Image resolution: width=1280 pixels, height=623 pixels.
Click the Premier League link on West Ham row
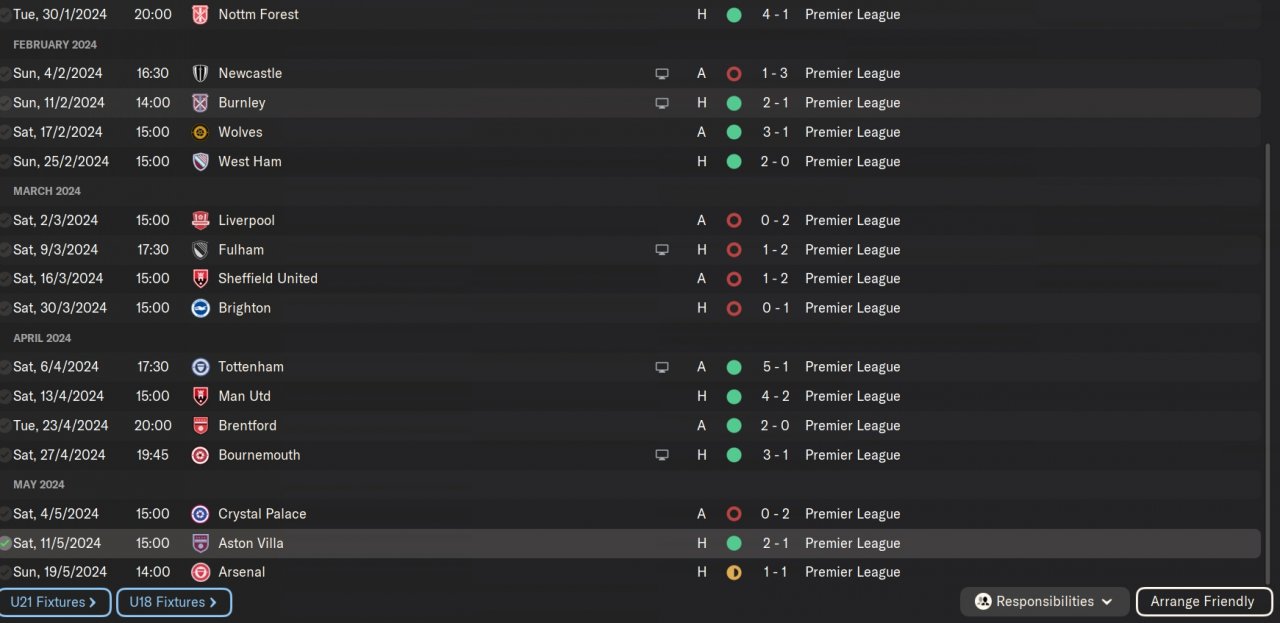852,162
